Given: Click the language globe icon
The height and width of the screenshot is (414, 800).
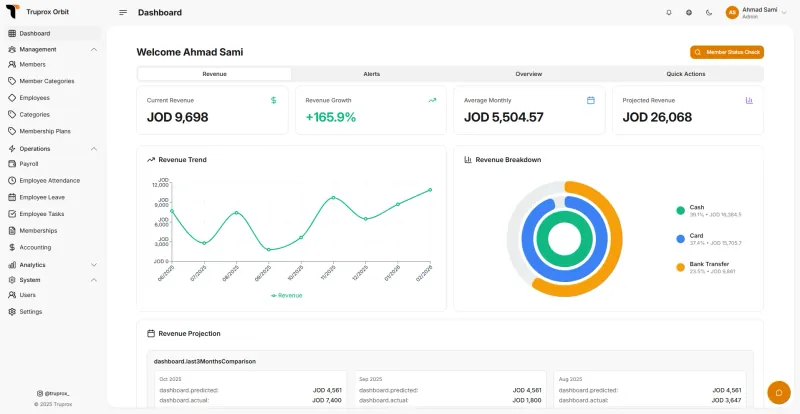Looking at the screenshot, I should point(689,13).
